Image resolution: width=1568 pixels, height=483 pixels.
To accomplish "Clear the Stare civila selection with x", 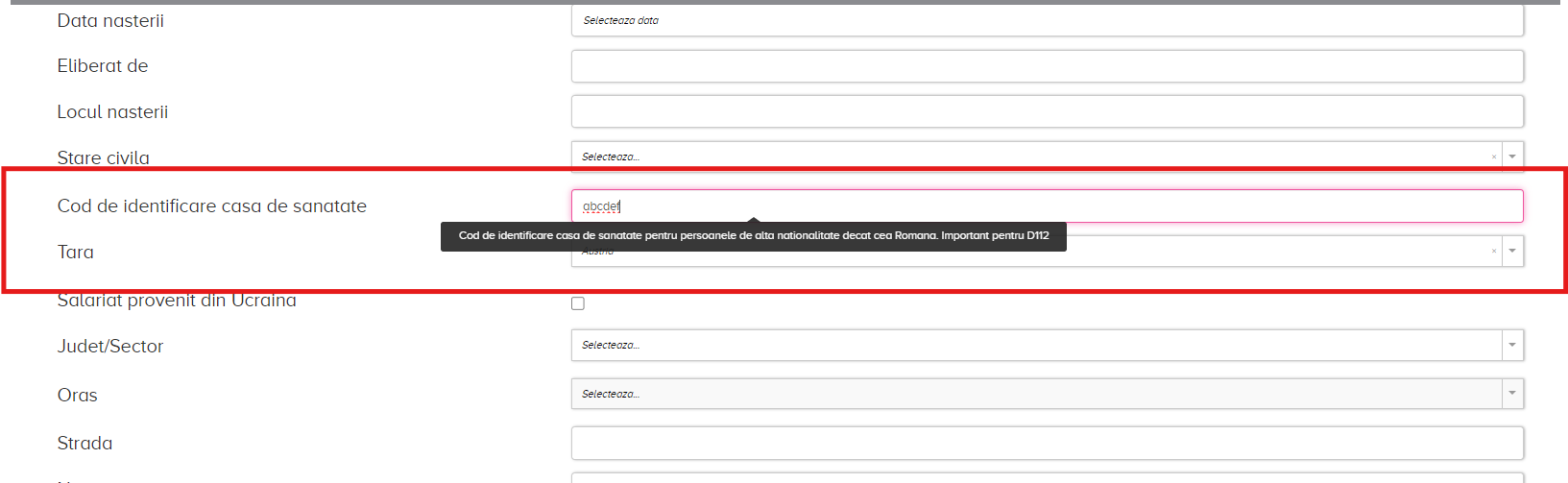I will [1494, 157].
